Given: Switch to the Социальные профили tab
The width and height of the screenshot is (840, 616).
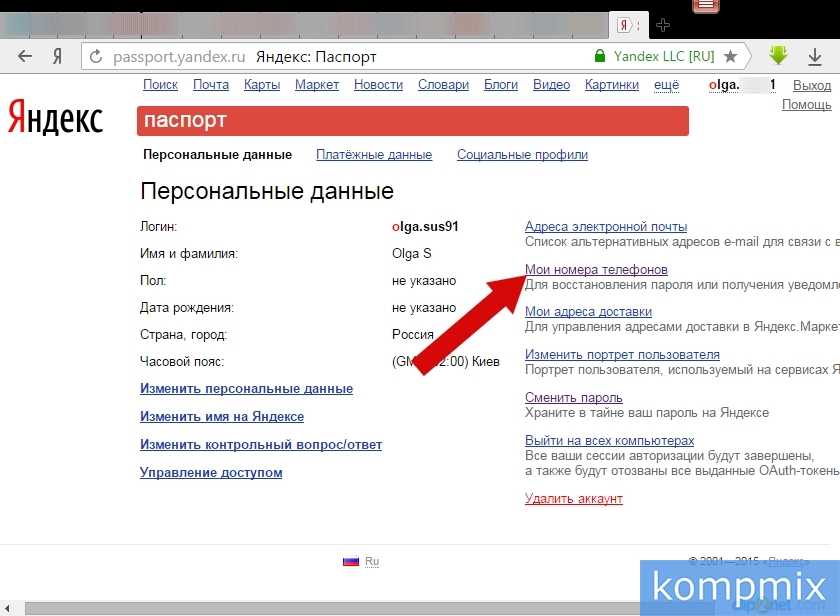Looking at the screenshot, I should [522, 155].
